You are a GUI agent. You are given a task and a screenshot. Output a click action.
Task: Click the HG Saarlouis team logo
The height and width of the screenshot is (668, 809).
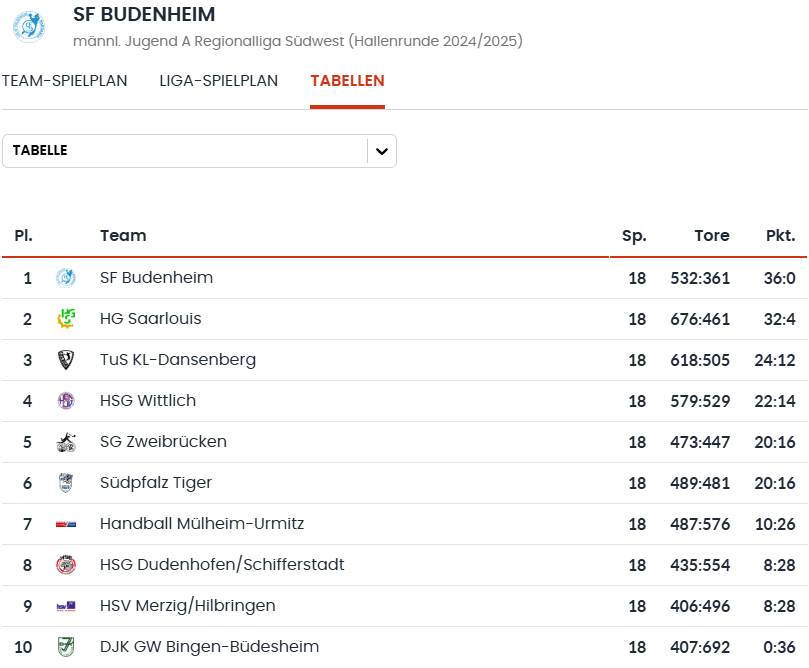pyautogui.click(x=66, y=319)
